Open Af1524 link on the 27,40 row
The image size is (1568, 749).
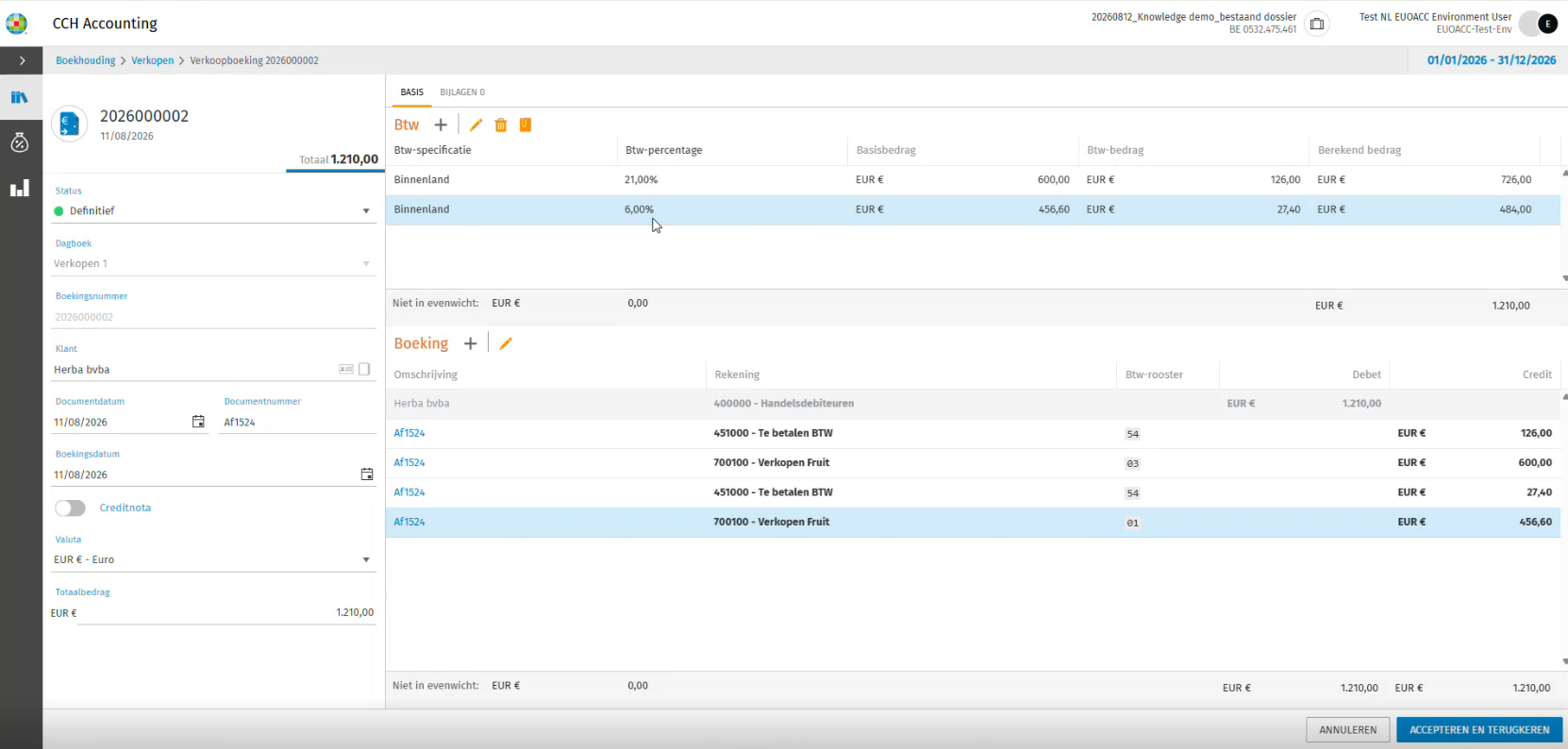(x=409, y=492)
